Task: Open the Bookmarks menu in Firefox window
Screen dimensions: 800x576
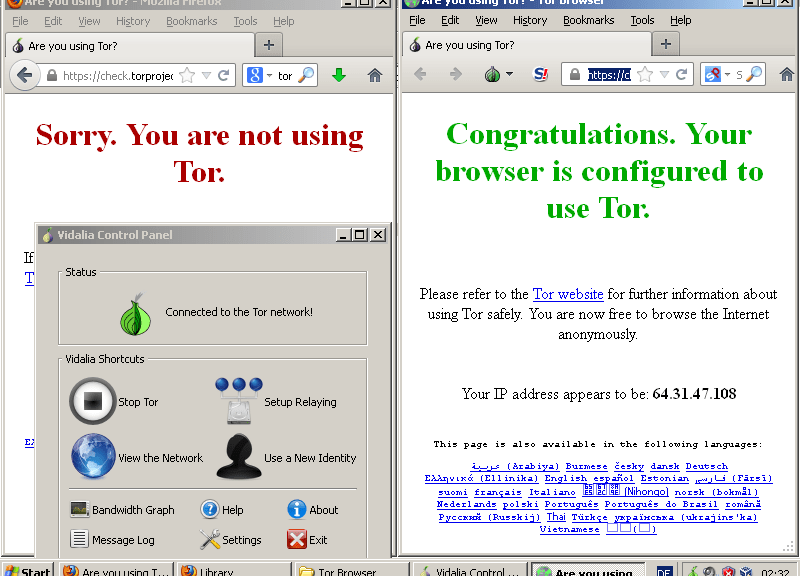Action: (191, 21)
